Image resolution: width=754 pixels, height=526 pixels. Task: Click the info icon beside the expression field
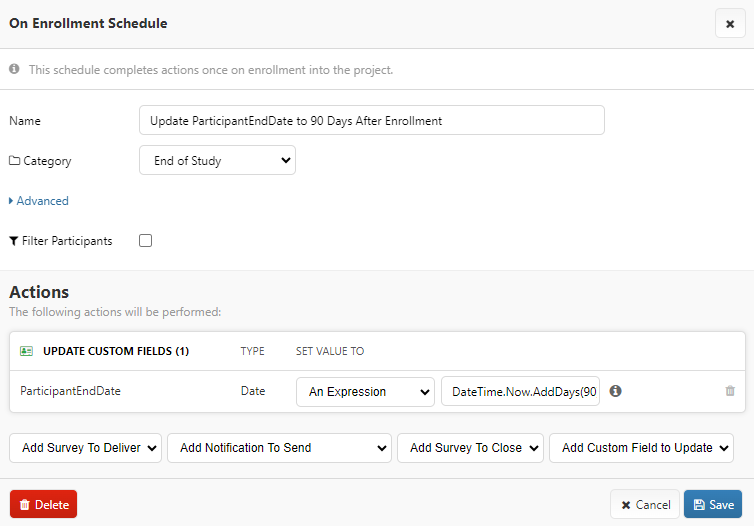pos(616,391)
